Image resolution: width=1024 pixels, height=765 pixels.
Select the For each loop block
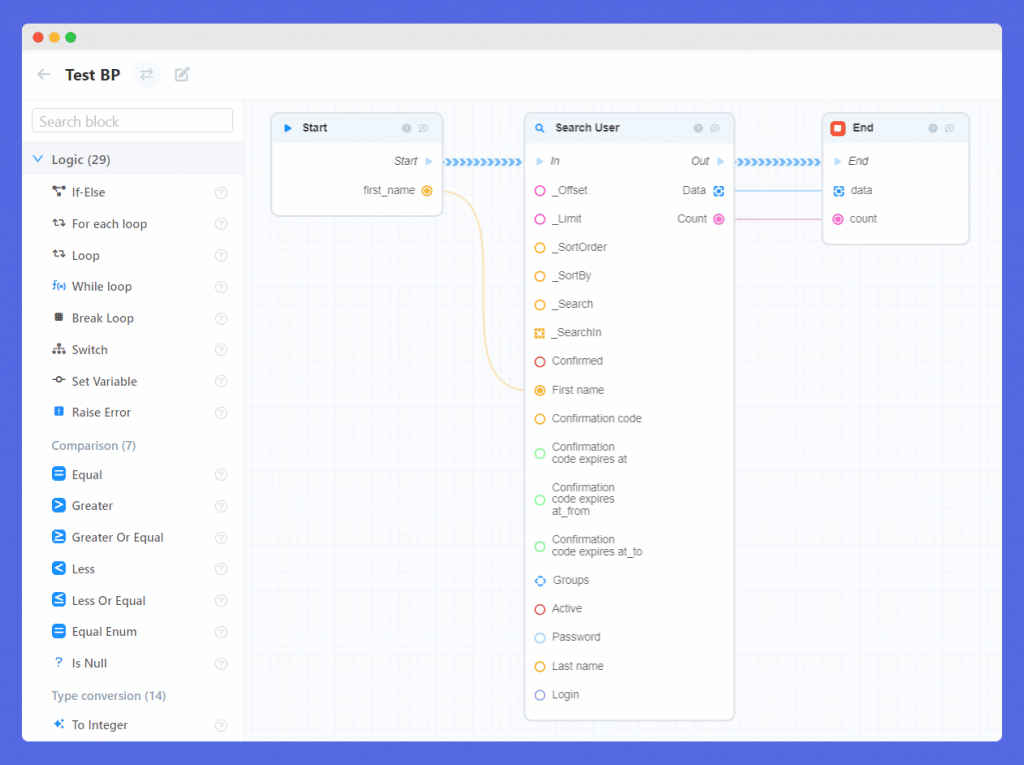(109, 223)
